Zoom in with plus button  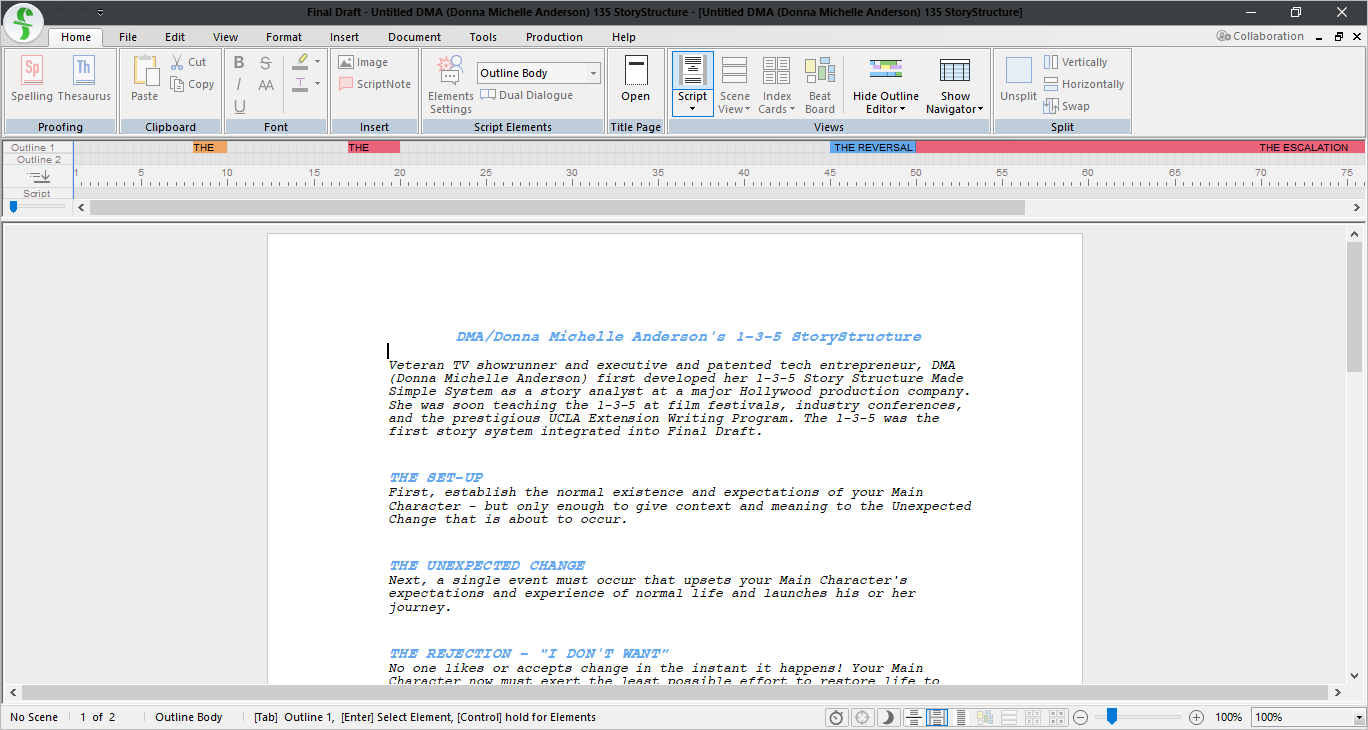(1197, 717)
